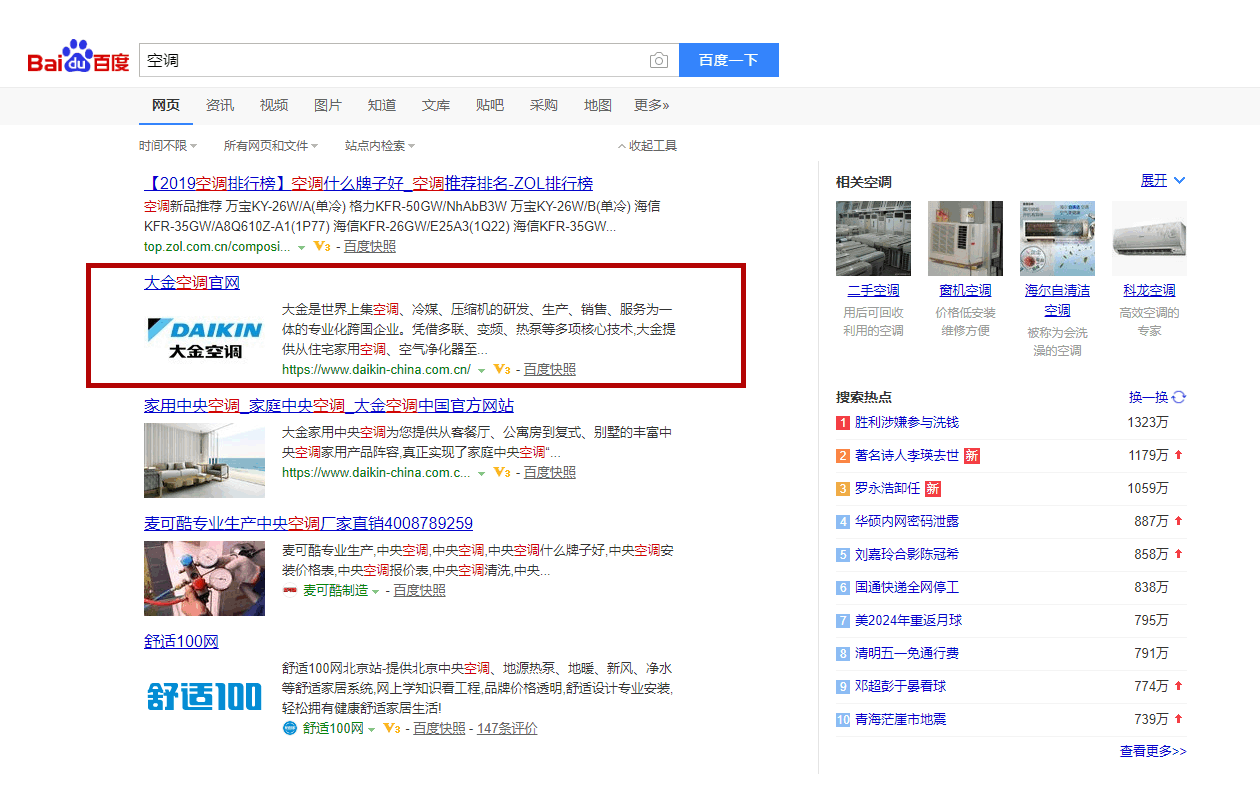This screenshot has width=1260, height=800.
Task: Click 麦可酷制造 red source icon
Action: click(x=290, y=590)
